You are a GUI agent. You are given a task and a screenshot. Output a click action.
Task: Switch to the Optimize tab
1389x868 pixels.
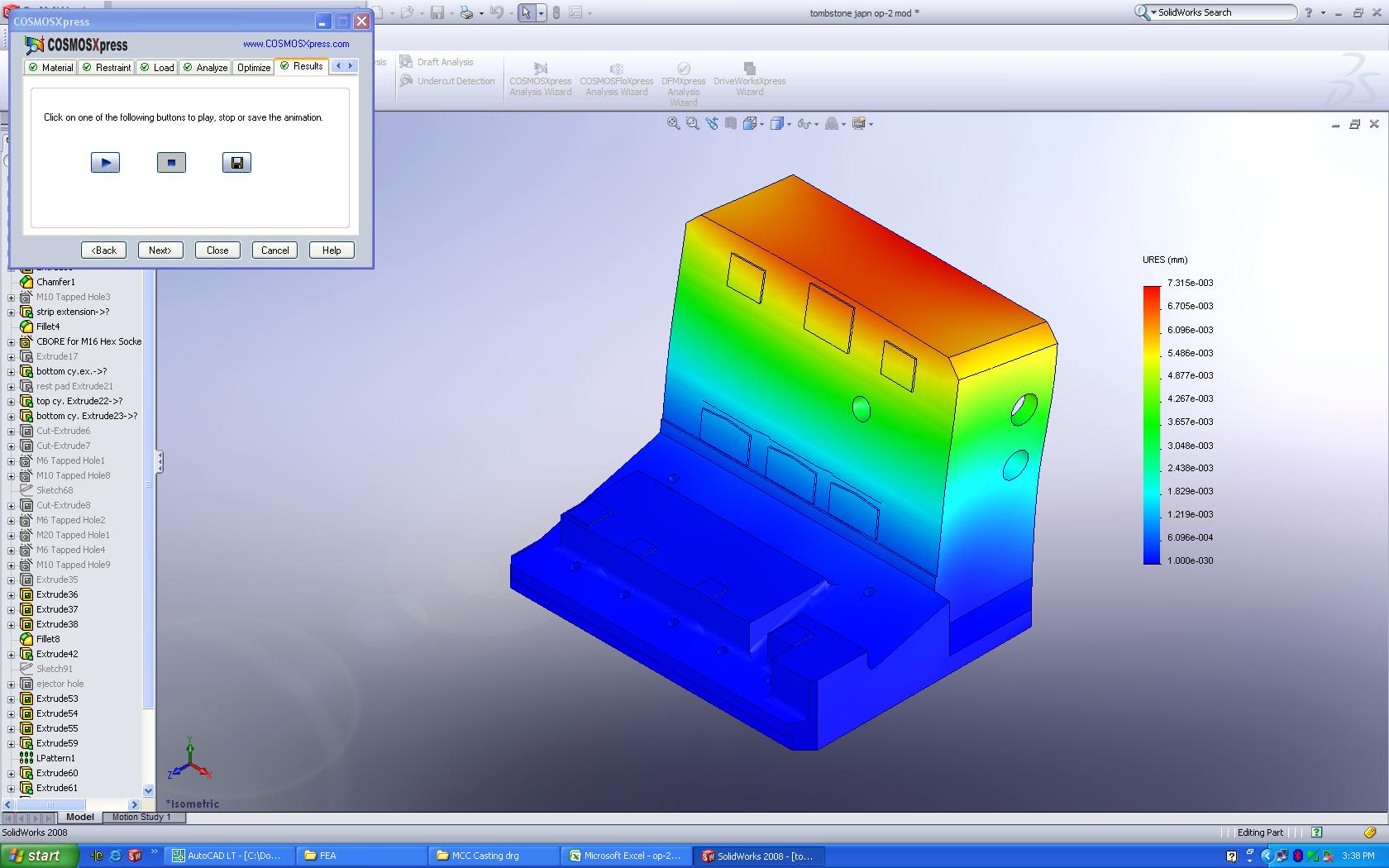click(253, 67)
